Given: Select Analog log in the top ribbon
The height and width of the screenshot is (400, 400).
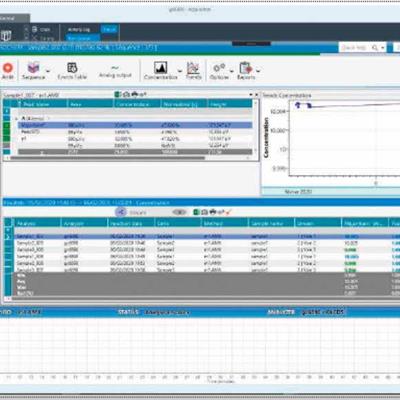Looking at the screenshot, I should tap(79, 30).
